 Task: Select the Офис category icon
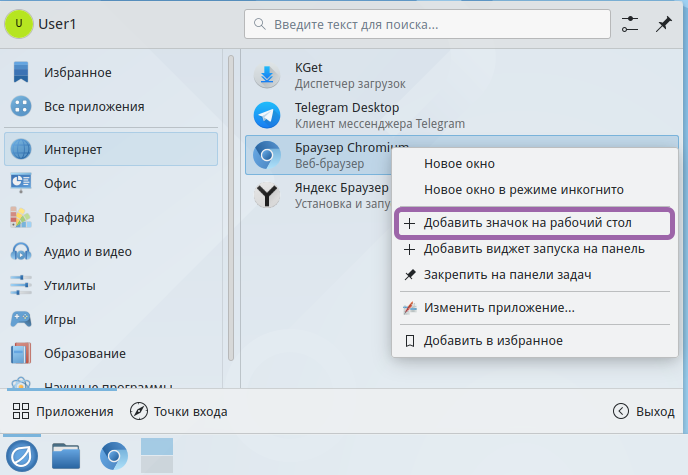(x=21, y=183)
